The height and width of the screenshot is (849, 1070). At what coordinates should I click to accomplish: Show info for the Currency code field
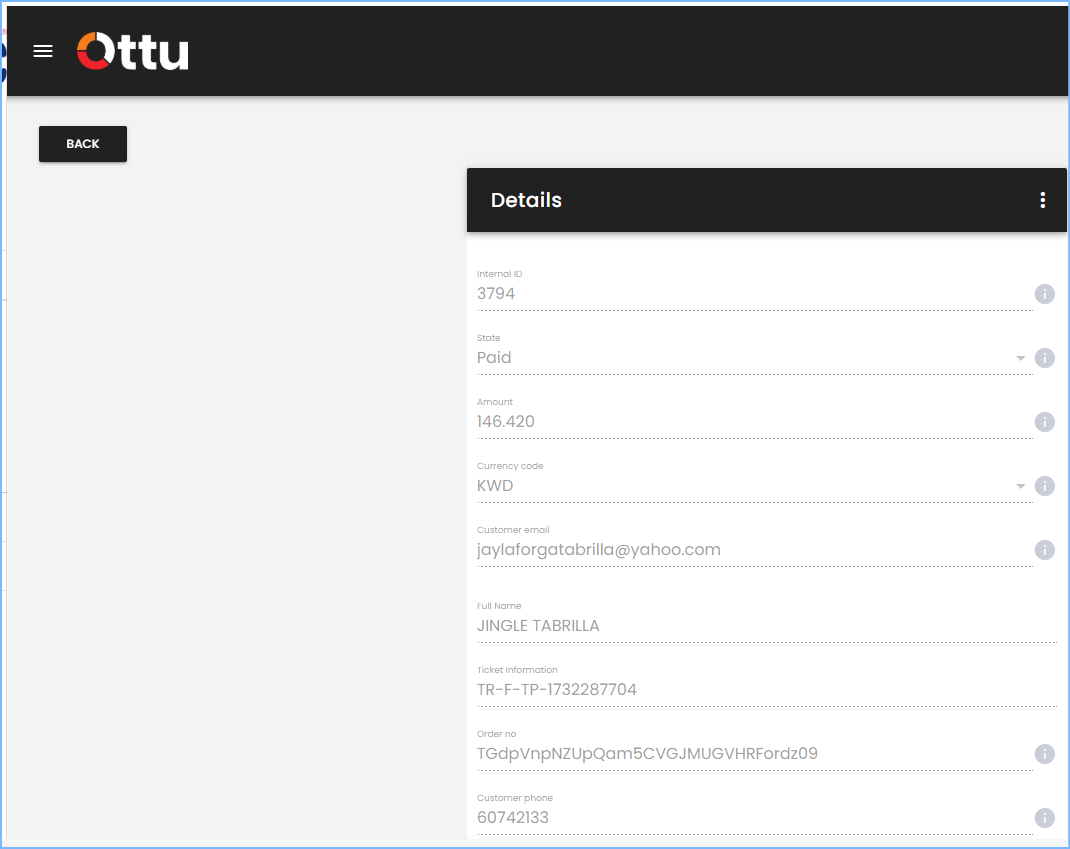click(x=1044, y=486)
